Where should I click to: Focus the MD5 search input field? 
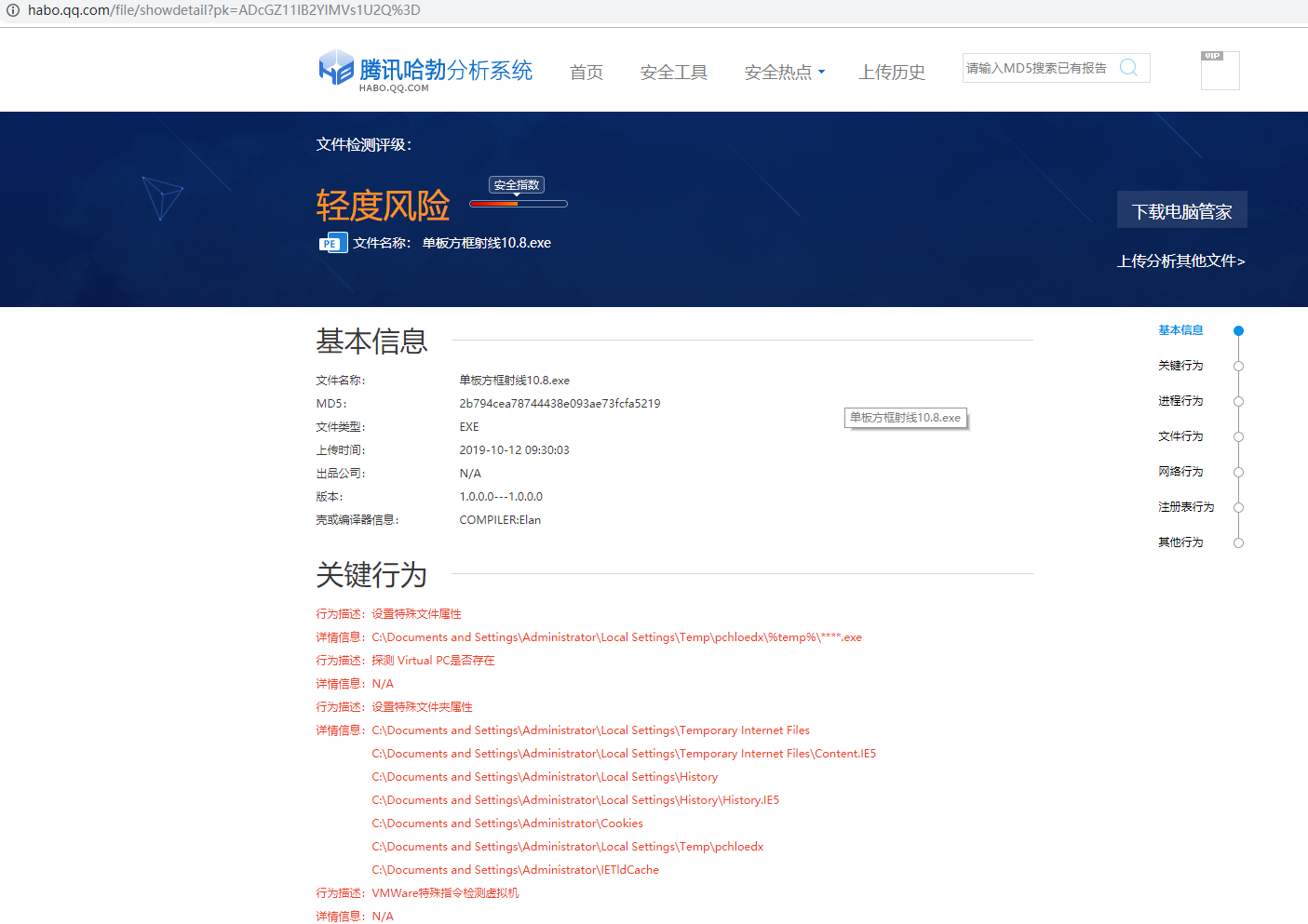pyautogui.click(x=1037, y=68)
